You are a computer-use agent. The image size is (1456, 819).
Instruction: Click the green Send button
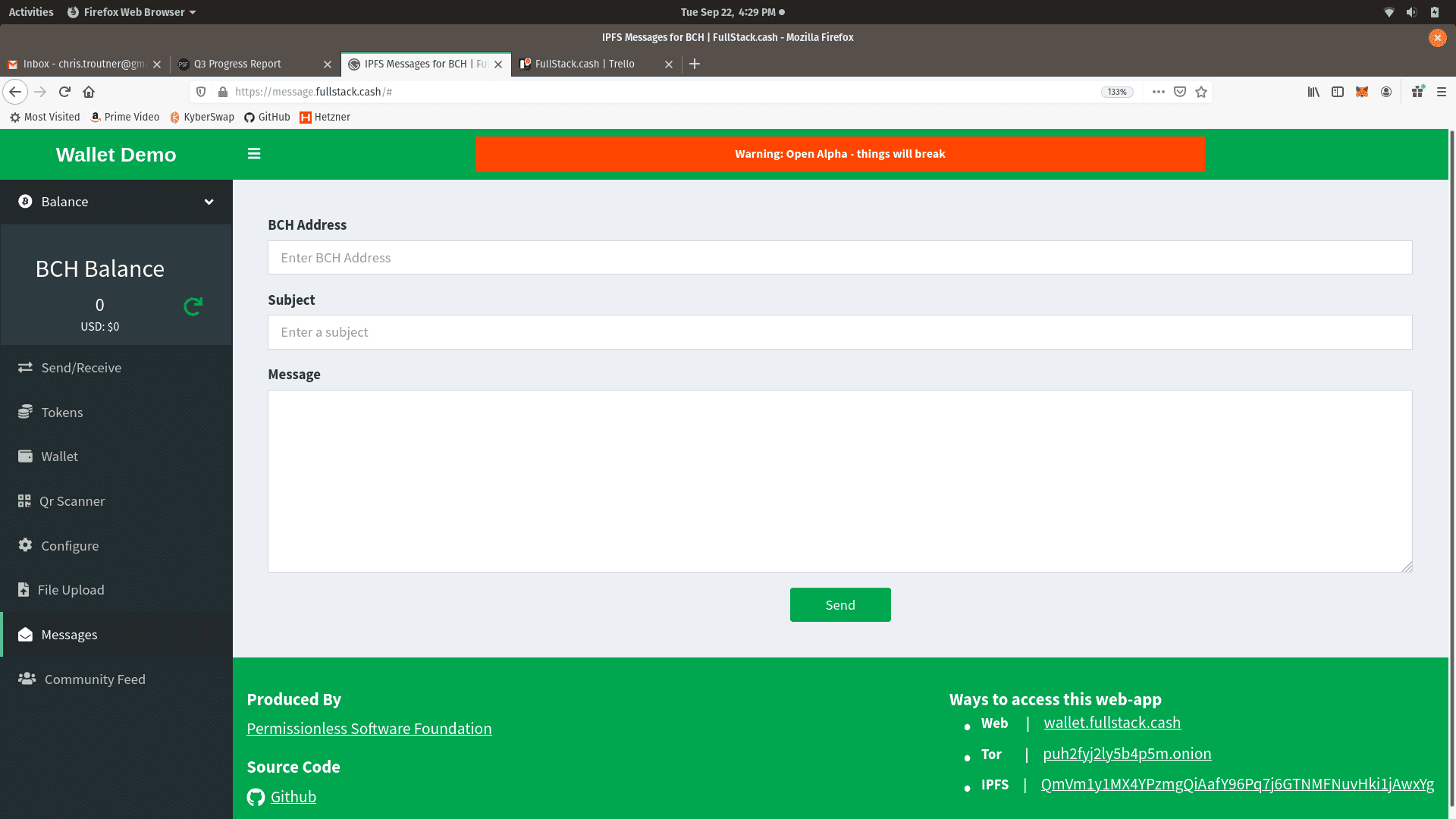pos(840,605)
